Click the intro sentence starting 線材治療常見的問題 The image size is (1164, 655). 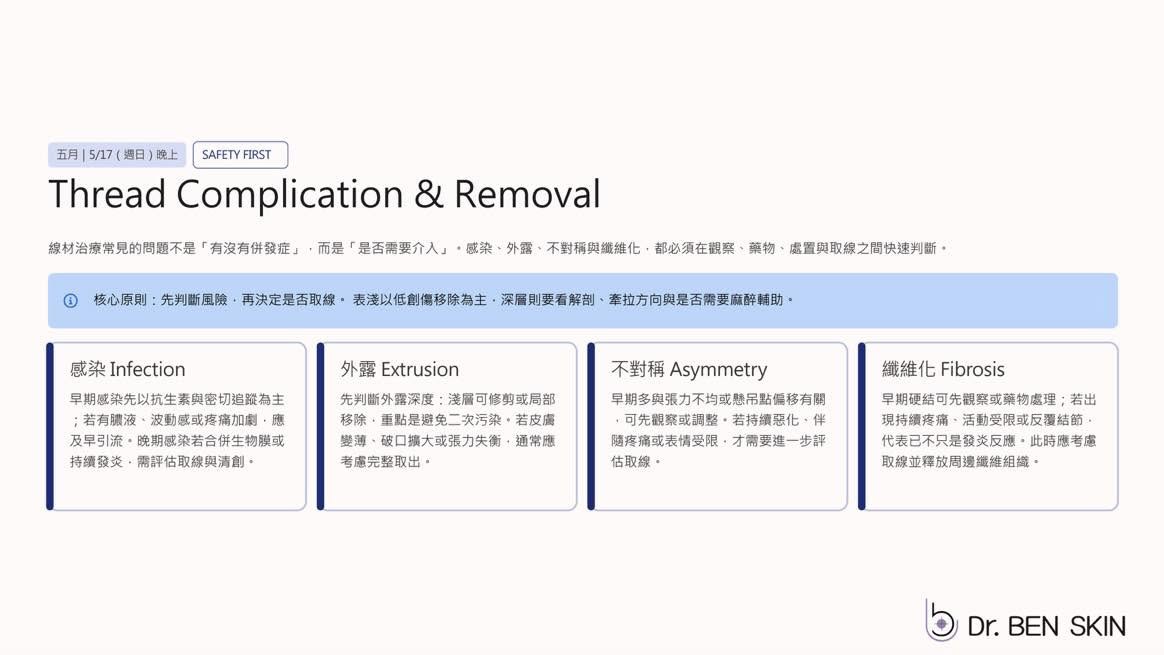point(498,248)
